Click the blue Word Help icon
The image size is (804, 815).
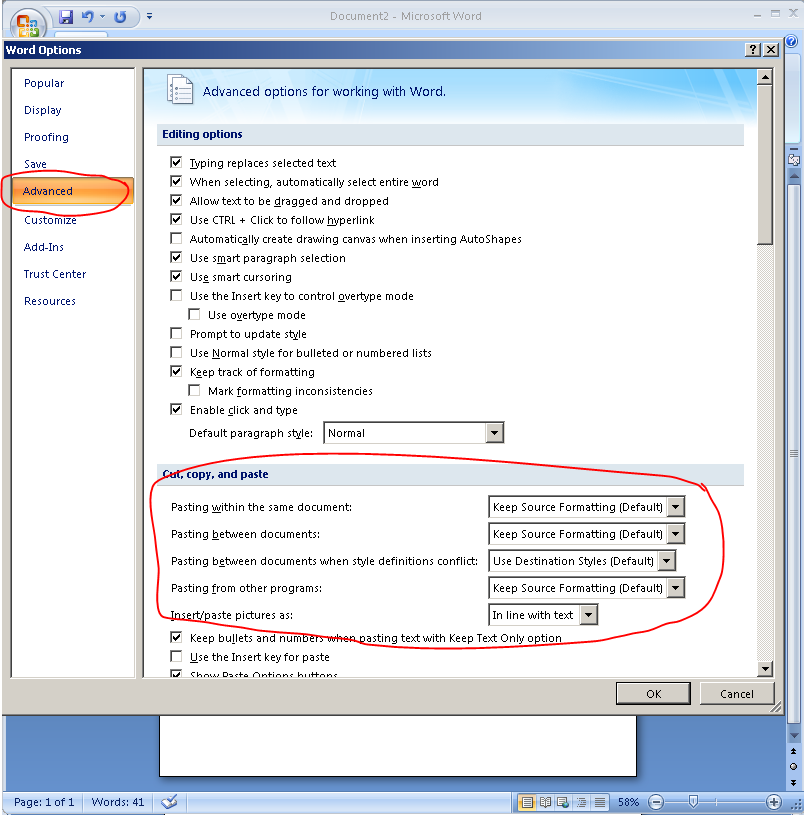click(x=791, y=41)
